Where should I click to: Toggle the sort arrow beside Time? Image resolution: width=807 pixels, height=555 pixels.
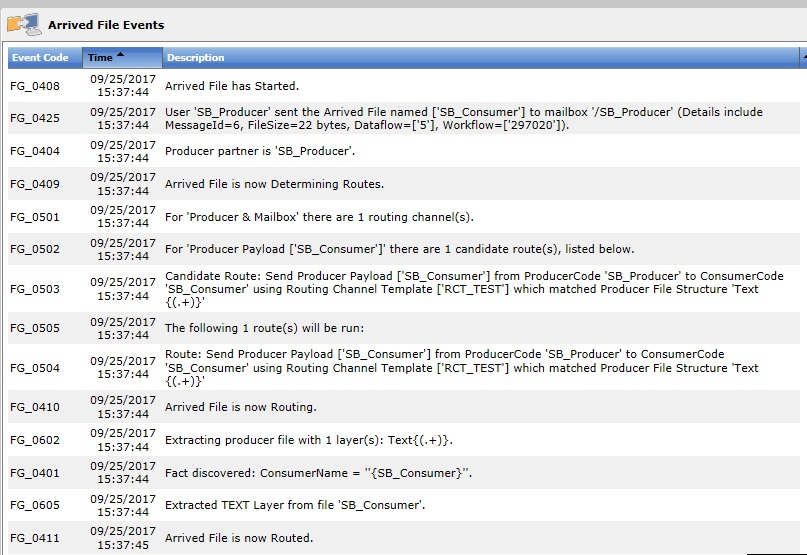click(121, 55)
